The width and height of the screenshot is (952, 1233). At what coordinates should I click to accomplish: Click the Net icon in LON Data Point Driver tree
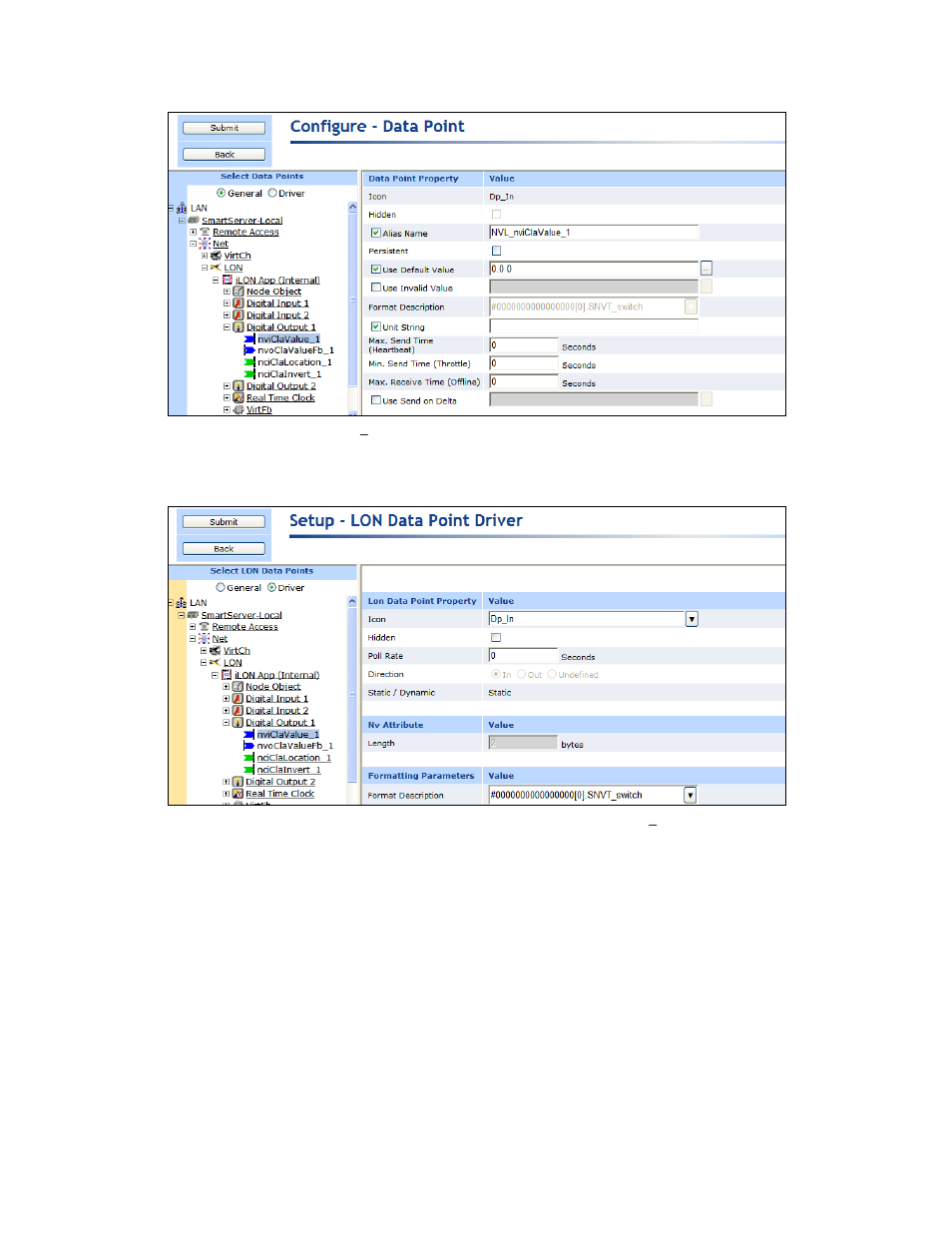click(x=204, y=639)
